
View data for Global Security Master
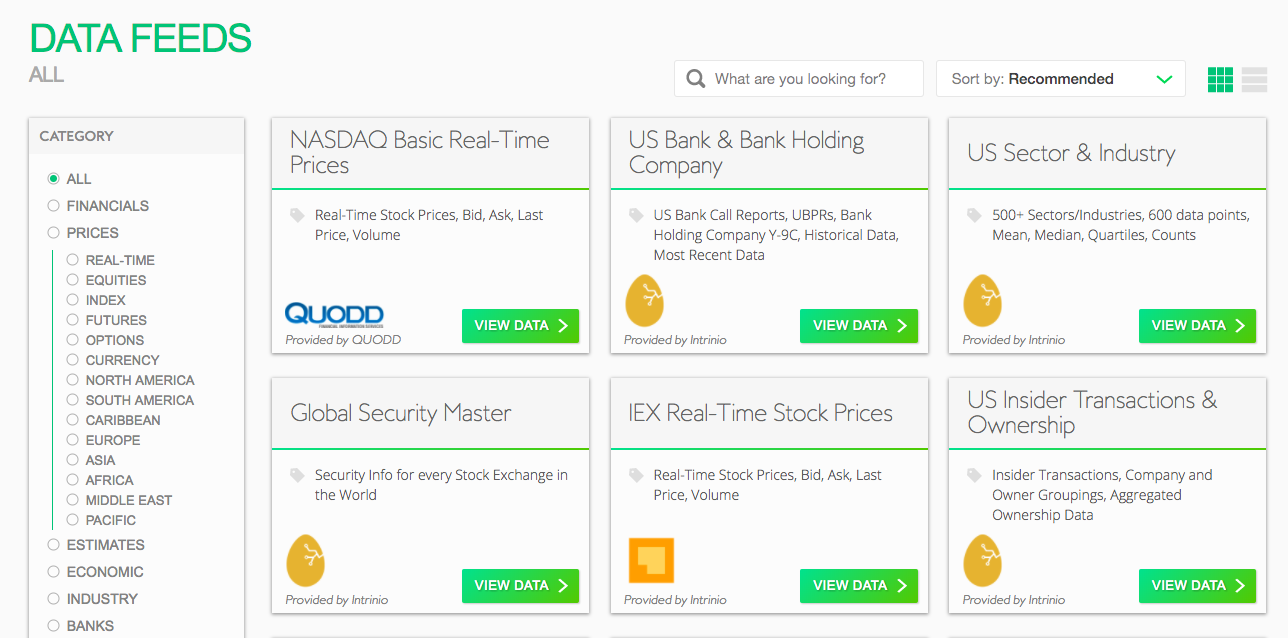(520, 585)
